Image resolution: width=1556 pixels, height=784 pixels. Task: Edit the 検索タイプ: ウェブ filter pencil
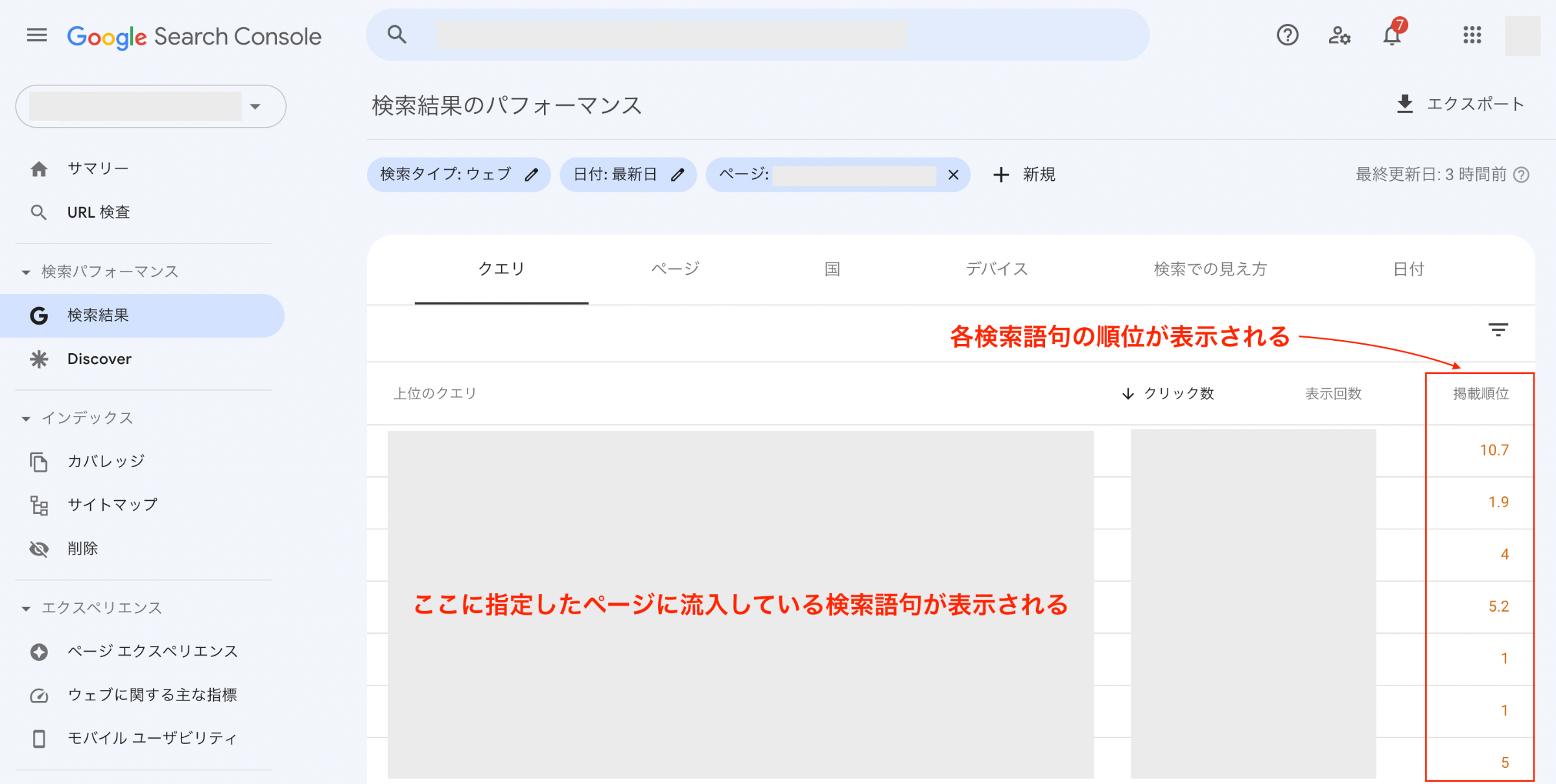click(x=532, y=175)
